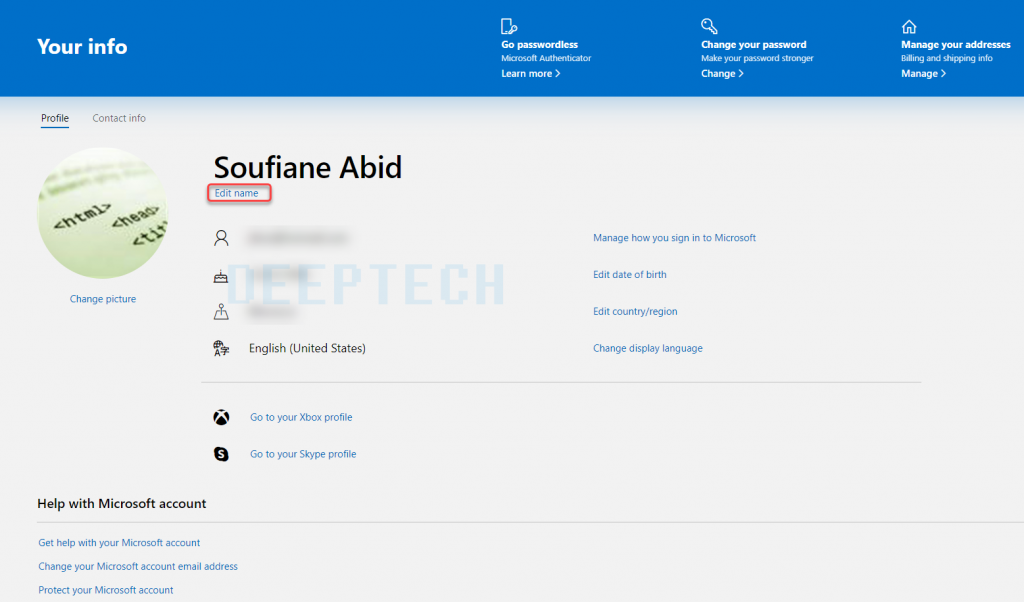The width and height of the screenshot is (1024, 602).
Task: Go to your Skype profile
Action: [303, 454]
